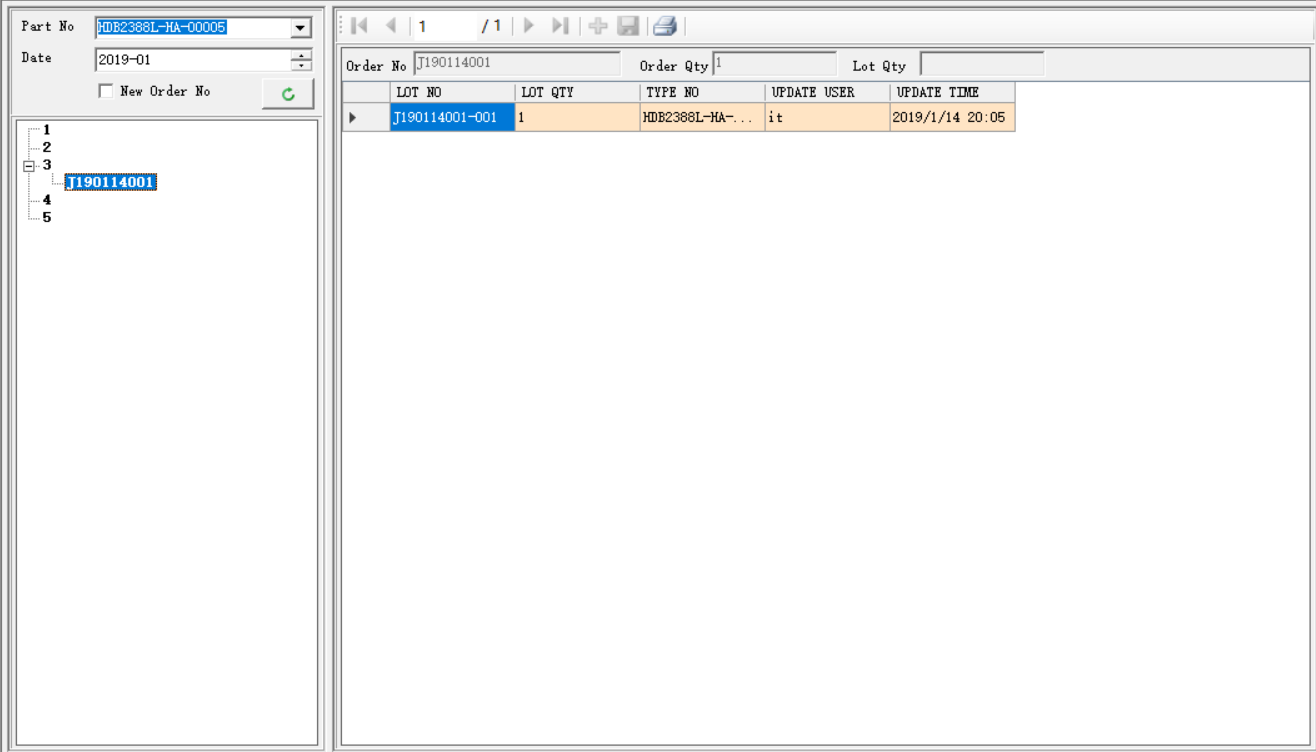
Task: Decrease the Date value with down arrow
Action: pos(301,66)
